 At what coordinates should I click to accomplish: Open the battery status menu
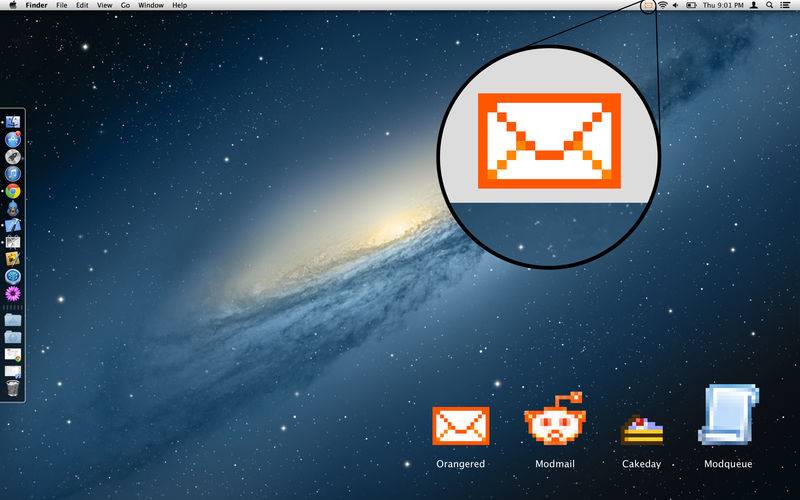point(691,5)
